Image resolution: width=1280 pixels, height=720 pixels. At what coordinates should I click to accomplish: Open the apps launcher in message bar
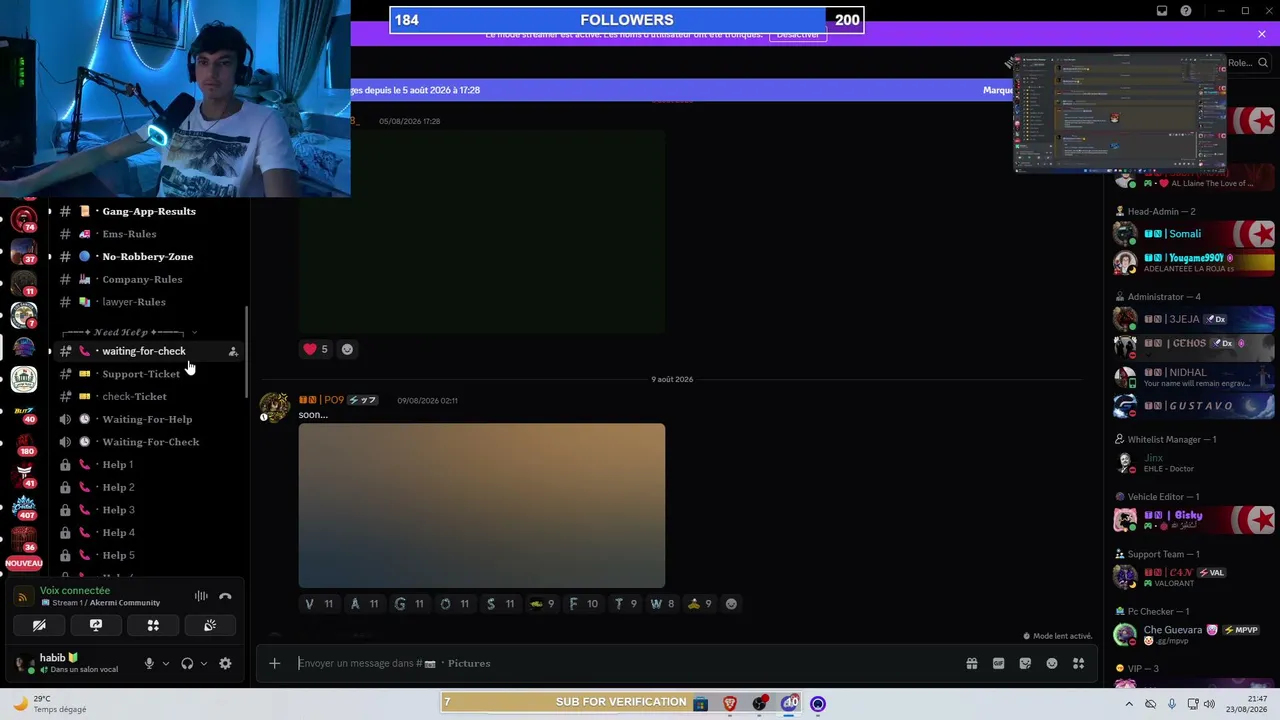1078,663
